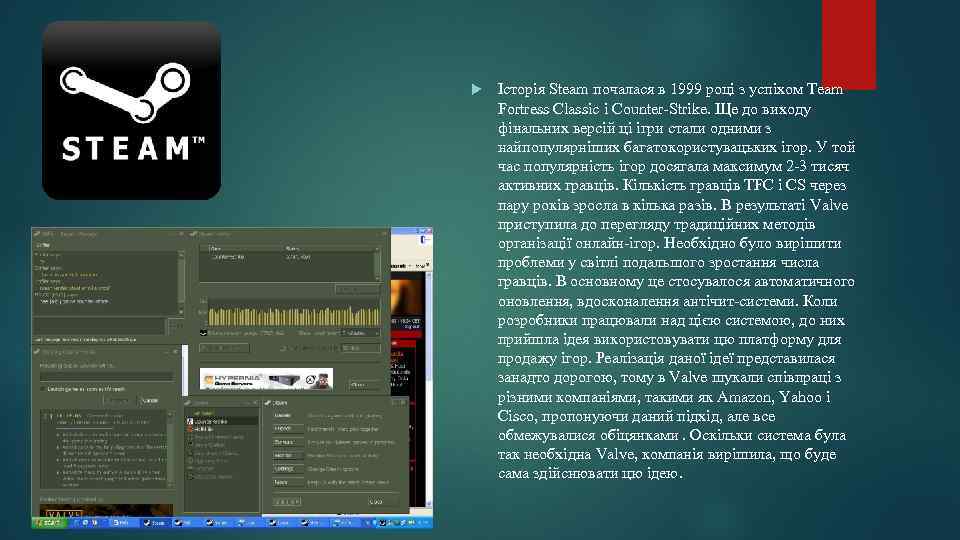Tick the launch game when ready checkbox
Image resolution: width=960 pixels, height=540 pixels.
click(x=43, y=389)
